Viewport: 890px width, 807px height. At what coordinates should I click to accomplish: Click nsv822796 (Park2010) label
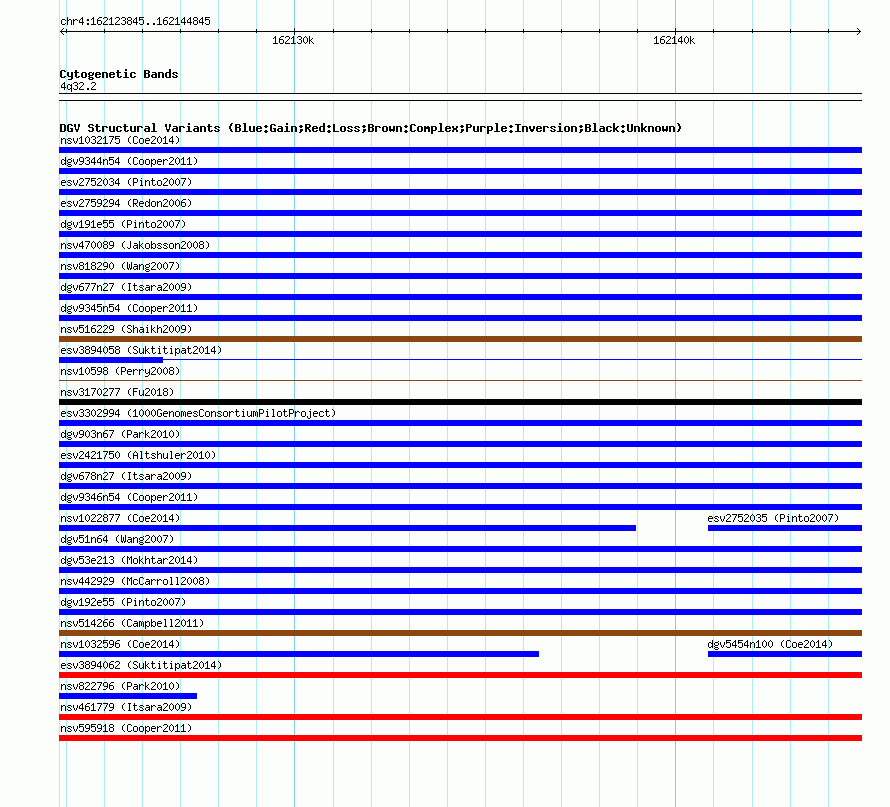120,686
